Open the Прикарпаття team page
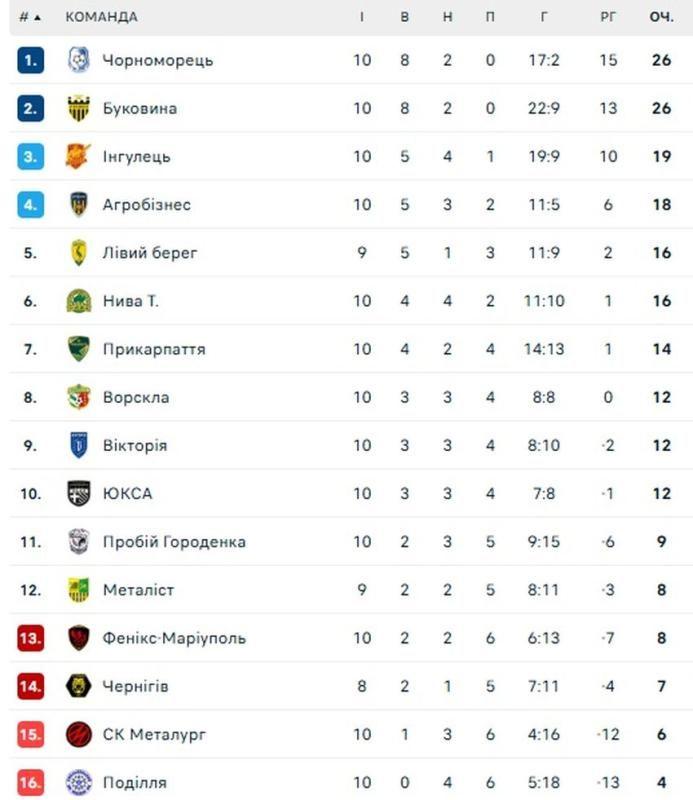The width and height of the screenshot is (693, 800). 154,349
